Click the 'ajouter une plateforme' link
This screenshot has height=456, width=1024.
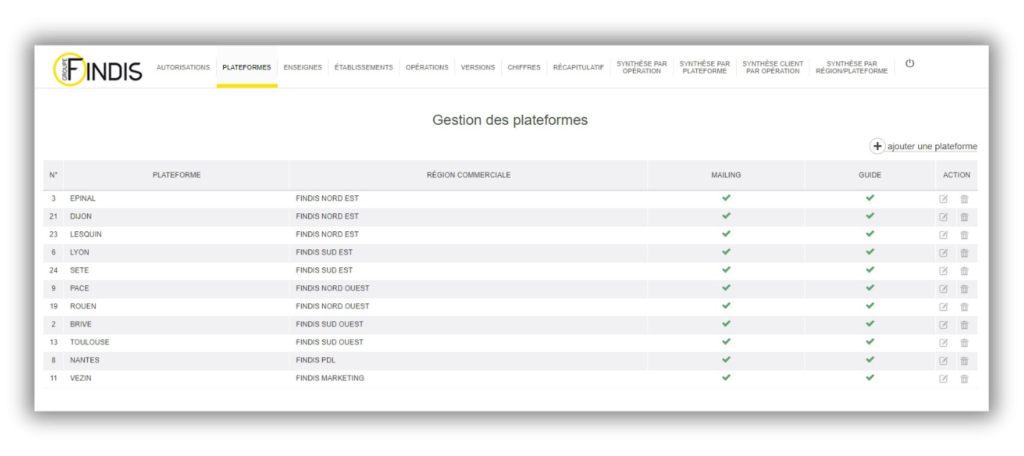pos(932,147)
